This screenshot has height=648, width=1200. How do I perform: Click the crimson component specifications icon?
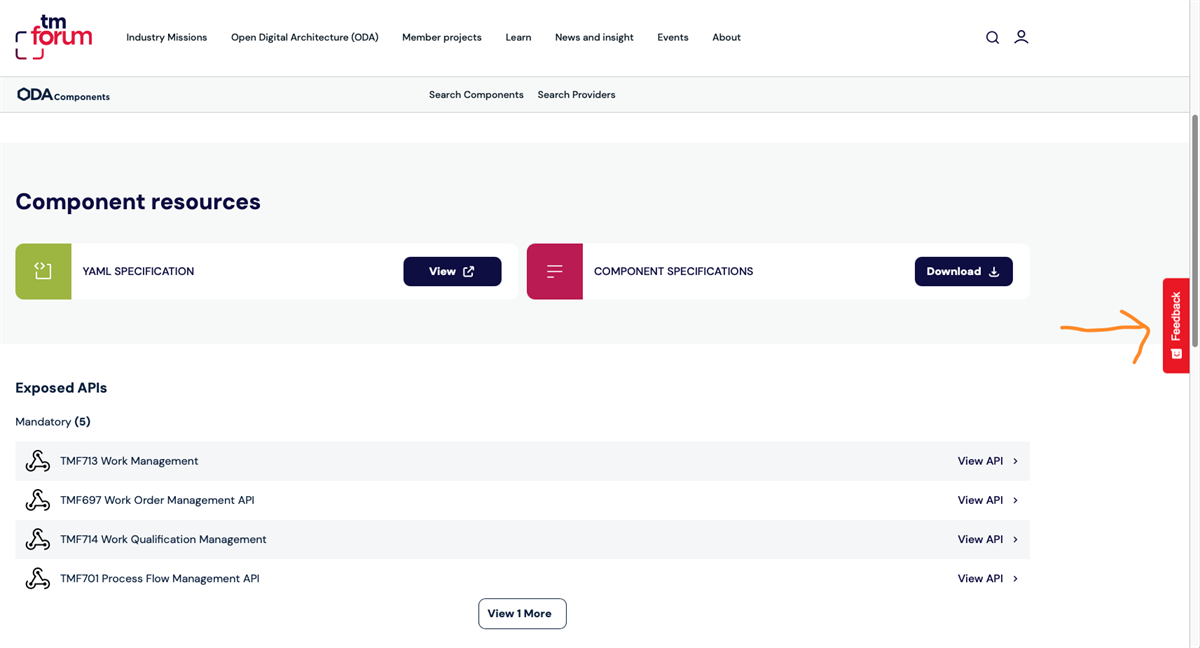point(554,271)
